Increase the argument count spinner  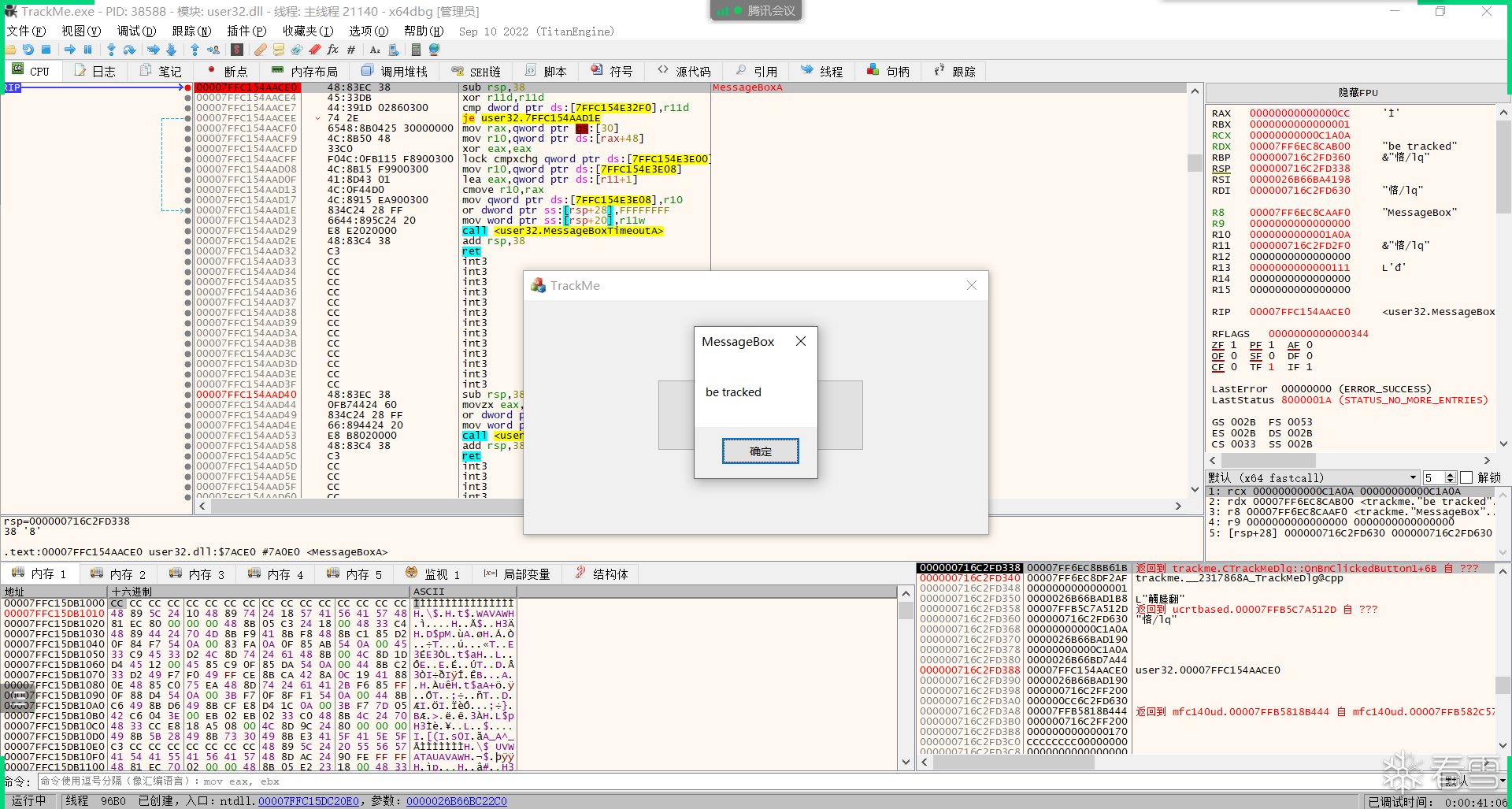pyautogui.click(x=1450, y=475)
